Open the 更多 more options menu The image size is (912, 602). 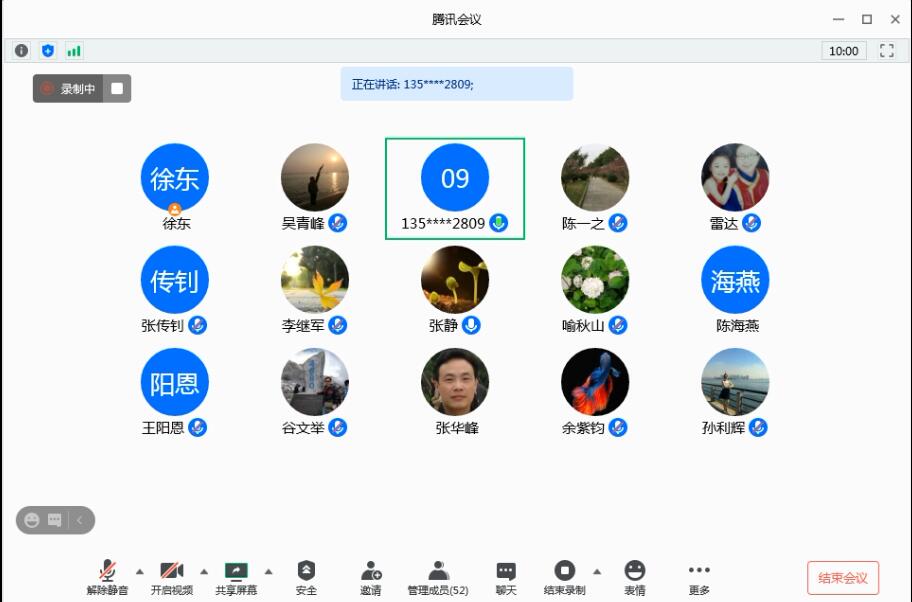point(699,577)
